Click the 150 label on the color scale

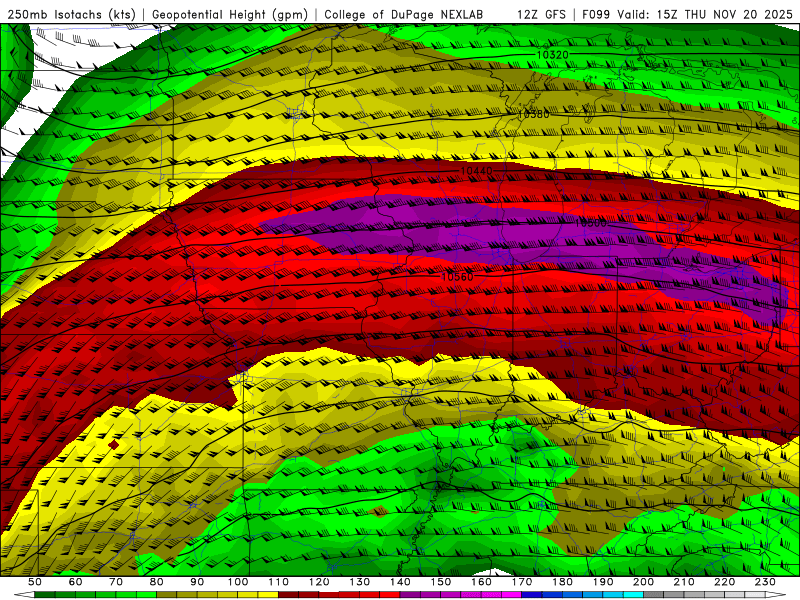[x=441, y=582]
